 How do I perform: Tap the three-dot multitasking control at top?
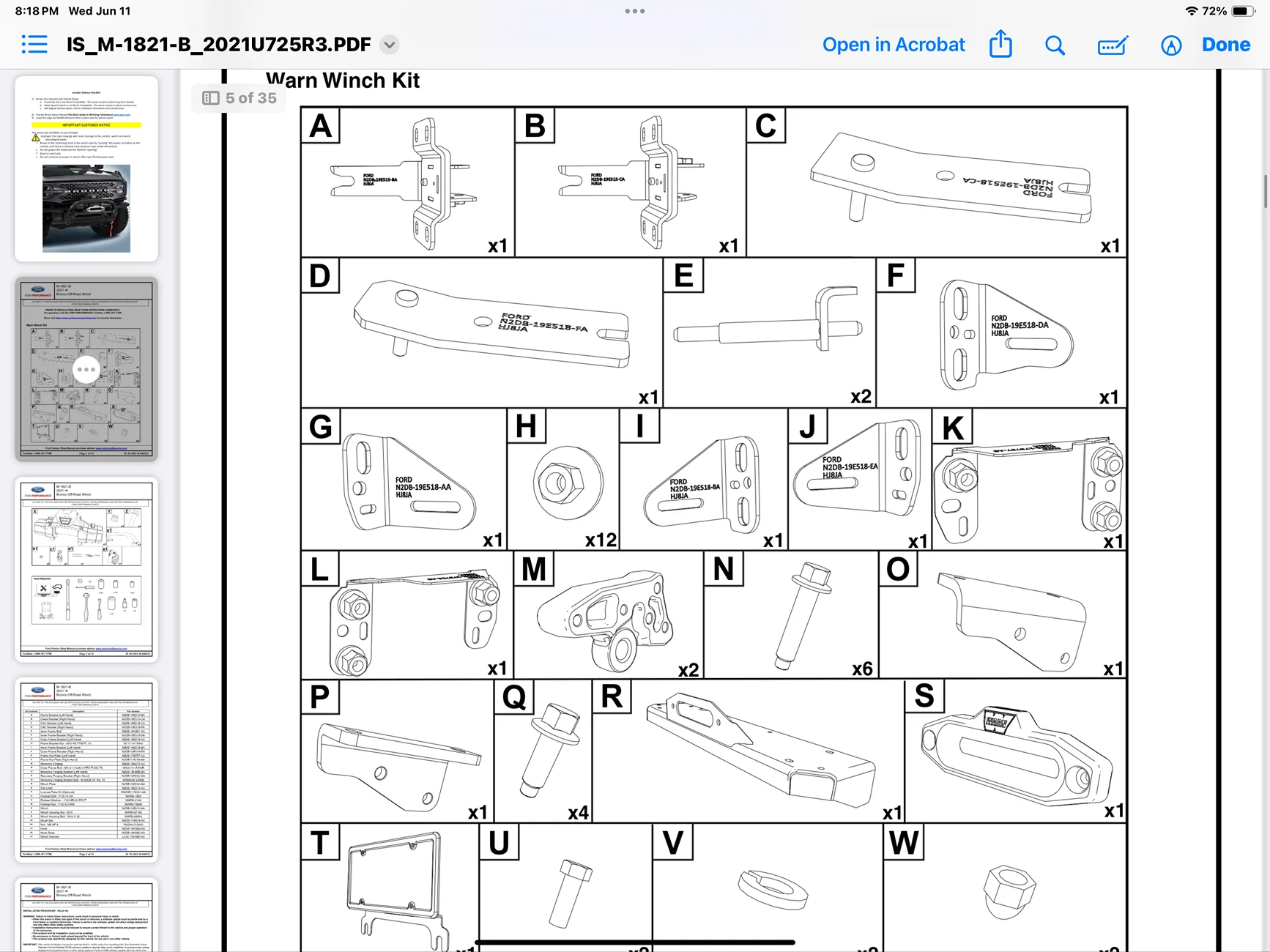[635, 11]
